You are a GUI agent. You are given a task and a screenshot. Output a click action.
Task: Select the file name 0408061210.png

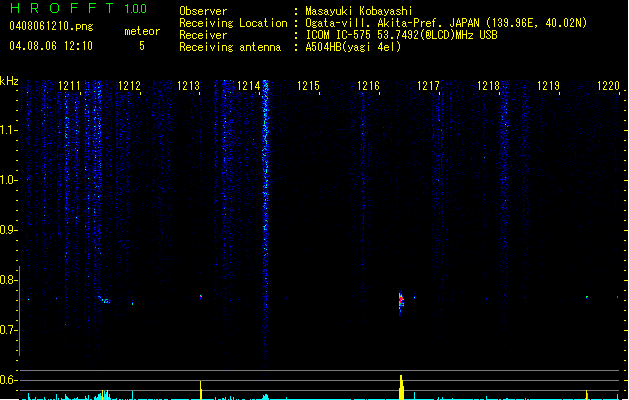(51, 26)
